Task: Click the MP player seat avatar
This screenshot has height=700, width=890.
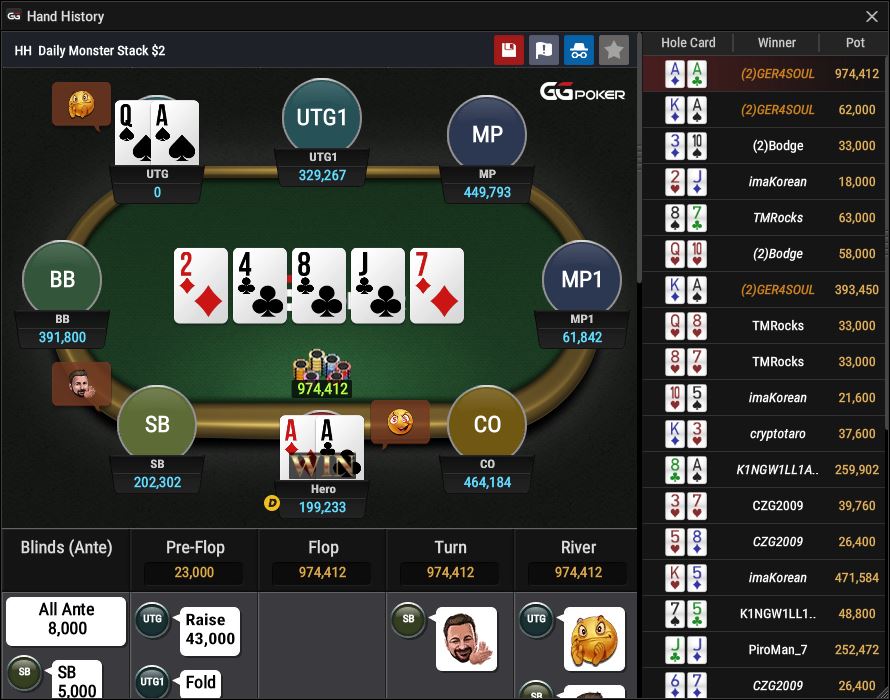Action: (487, 134)
